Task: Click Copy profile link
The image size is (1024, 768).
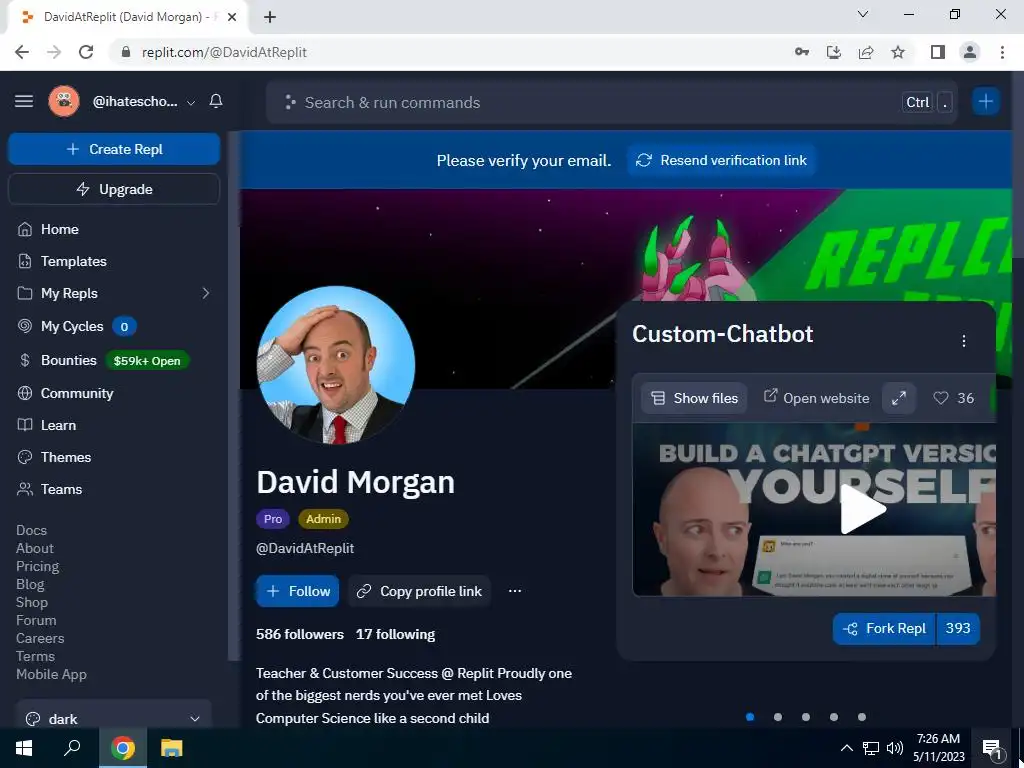Action: click(419, 591)
